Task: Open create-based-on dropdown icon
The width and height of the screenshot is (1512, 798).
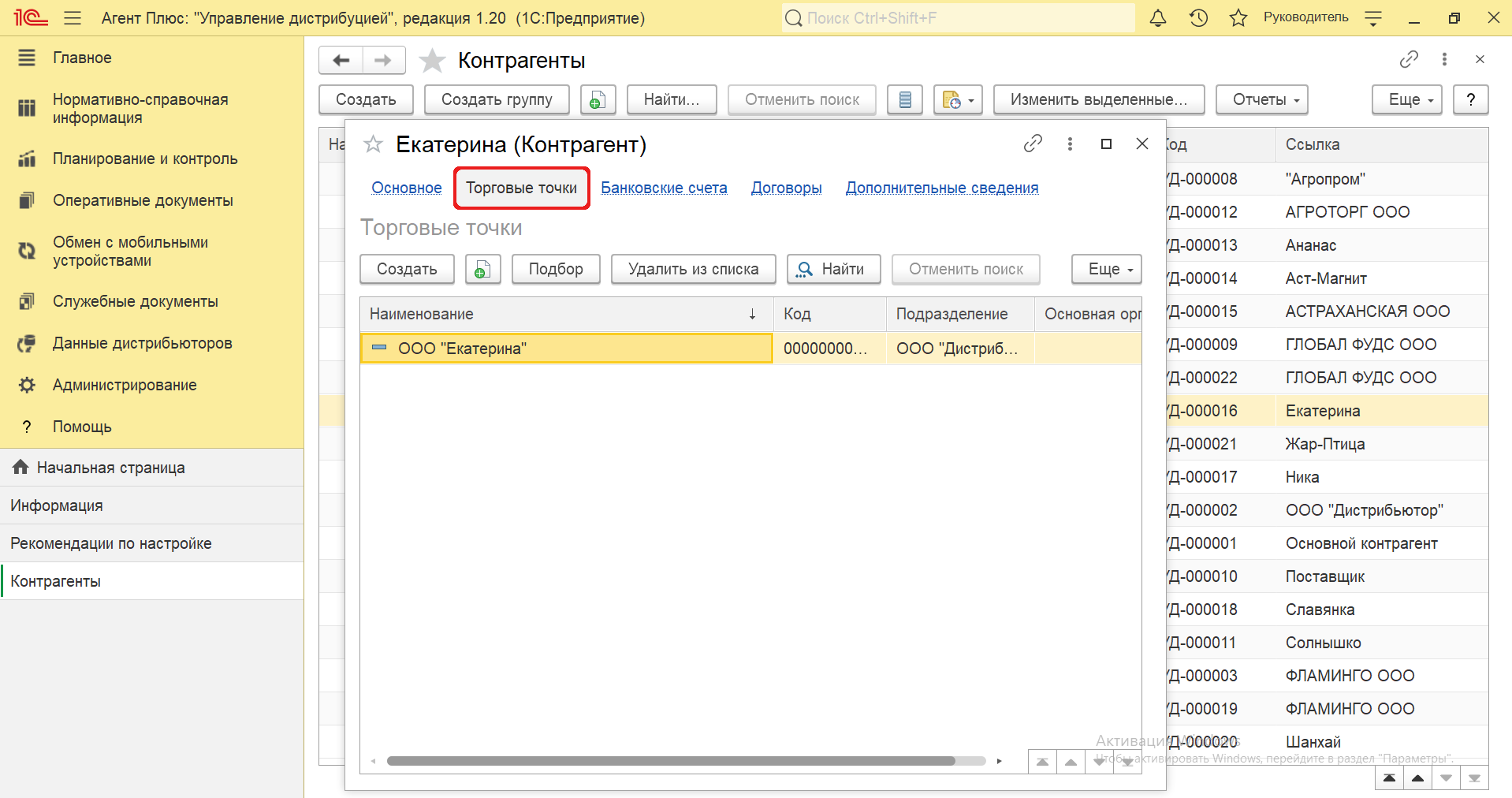Action: 958,99
